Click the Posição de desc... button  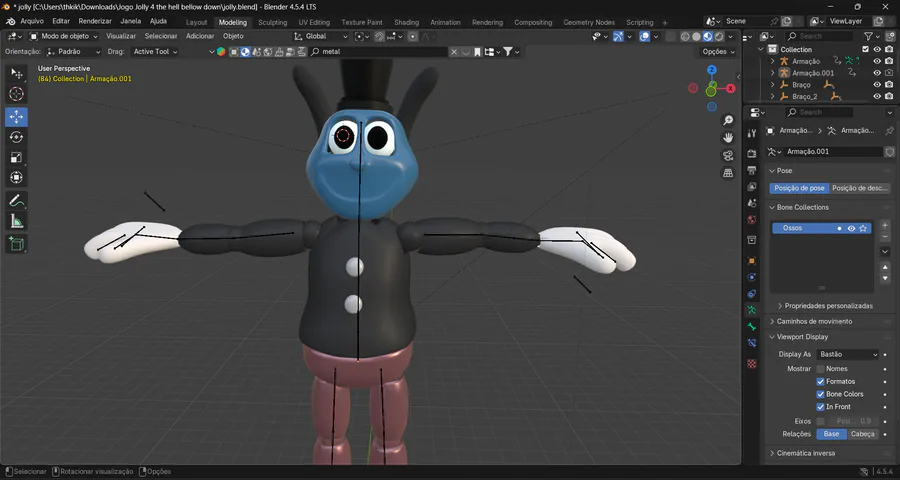[x=860, y=188]
